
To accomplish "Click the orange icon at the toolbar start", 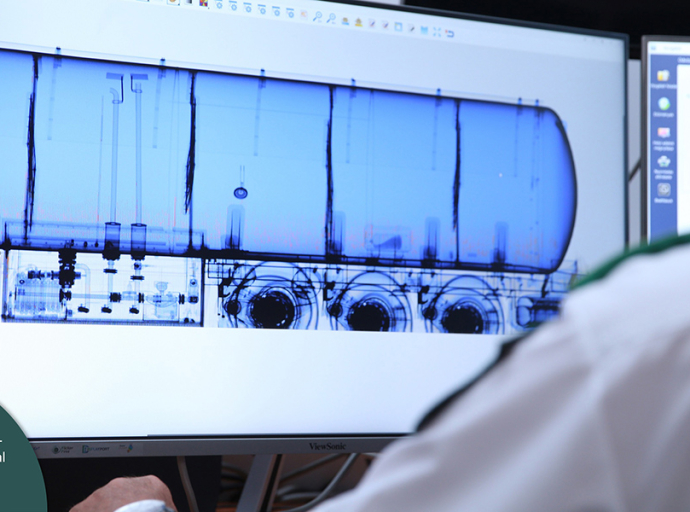I will point(173,2).
